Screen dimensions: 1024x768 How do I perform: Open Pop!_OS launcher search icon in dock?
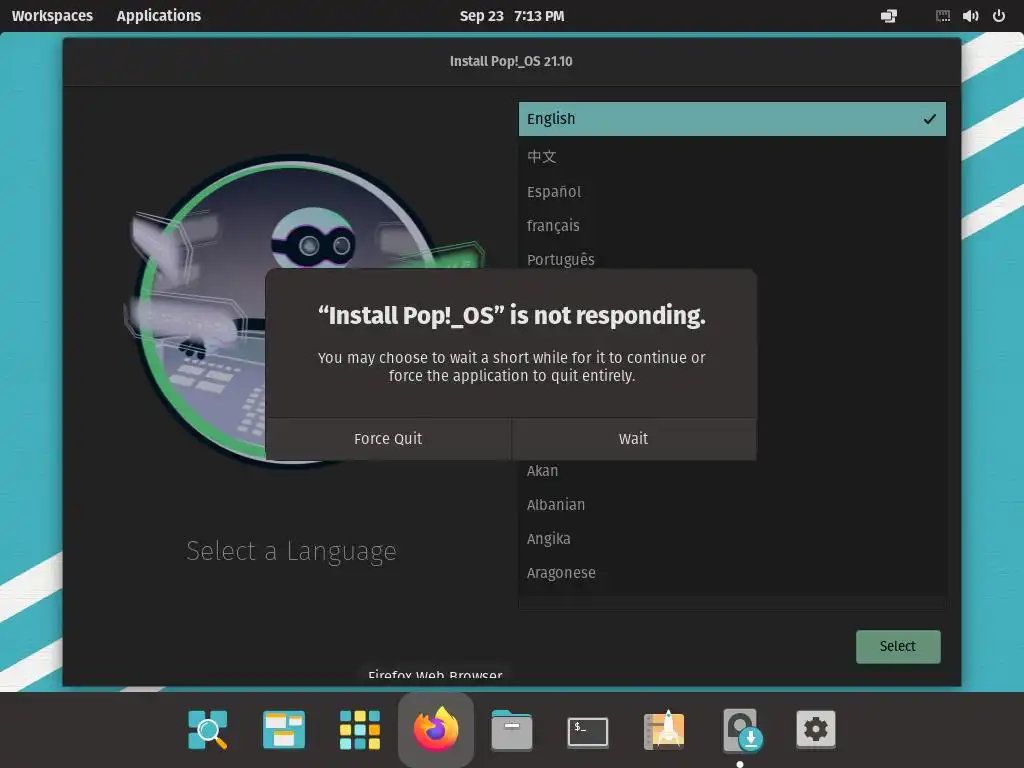[x=208, y=729]
